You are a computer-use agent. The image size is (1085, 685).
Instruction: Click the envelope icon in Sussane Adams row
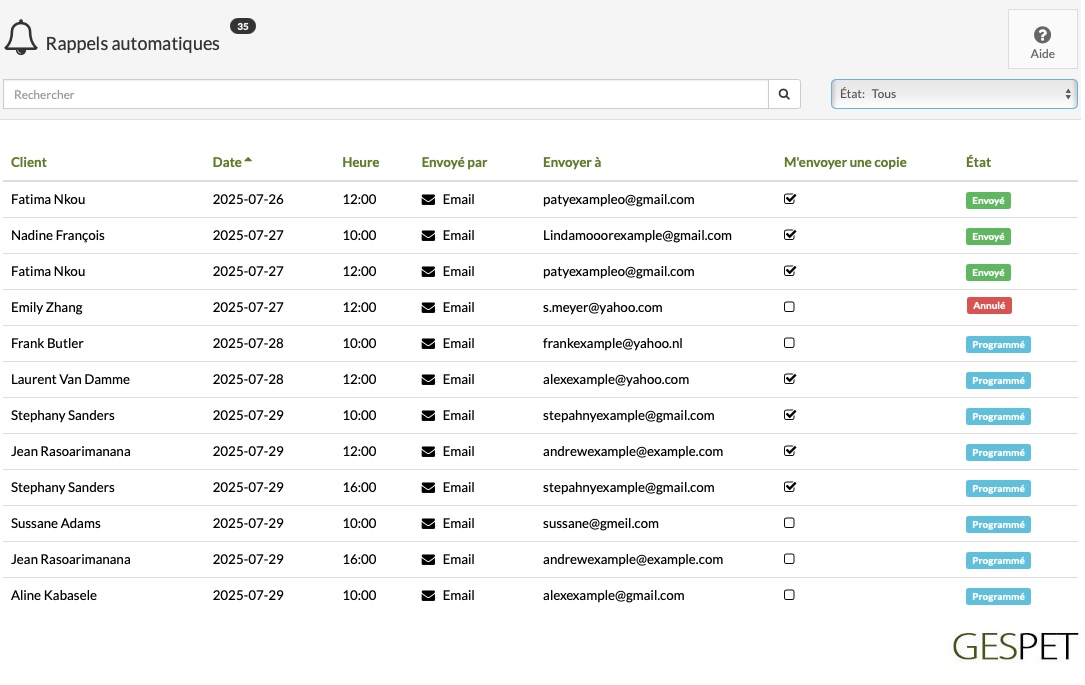tap(428, 524)
